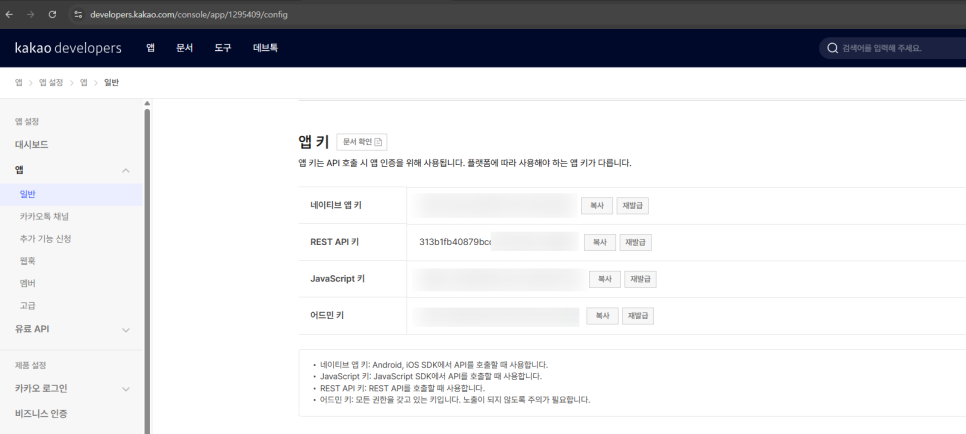
Task: Click the REST API key value 313b1fb40879bc
Action: click(455, 242)
